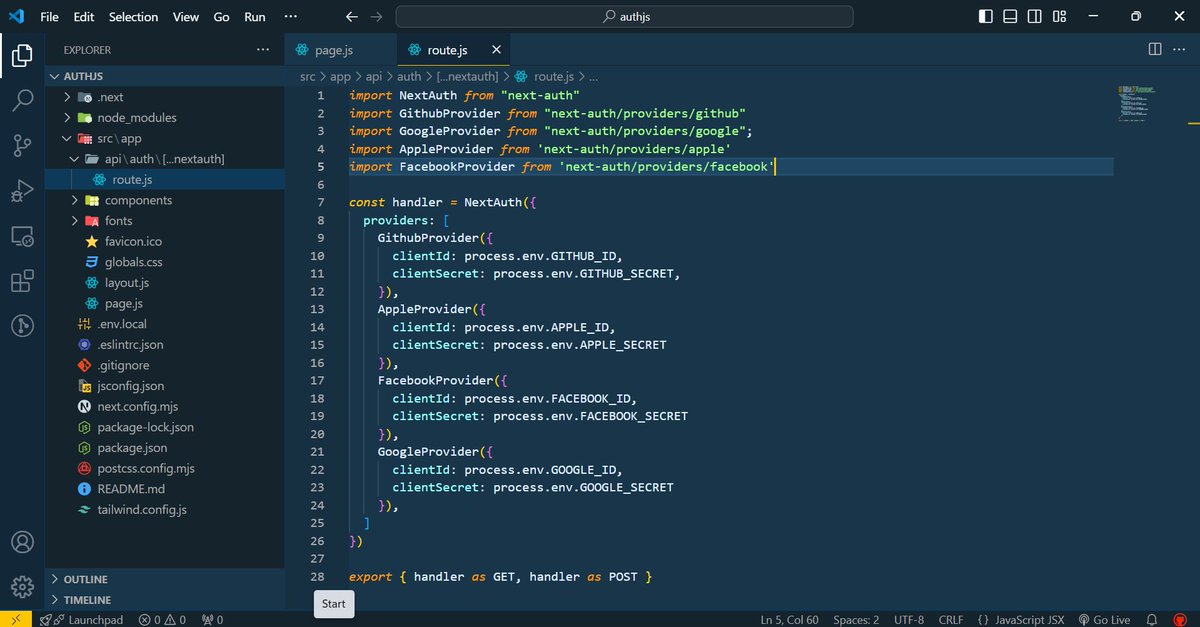Toggle the primary side bar layout icon
This screenshot has width=1200, height=627.
click(x=985, y=16)
